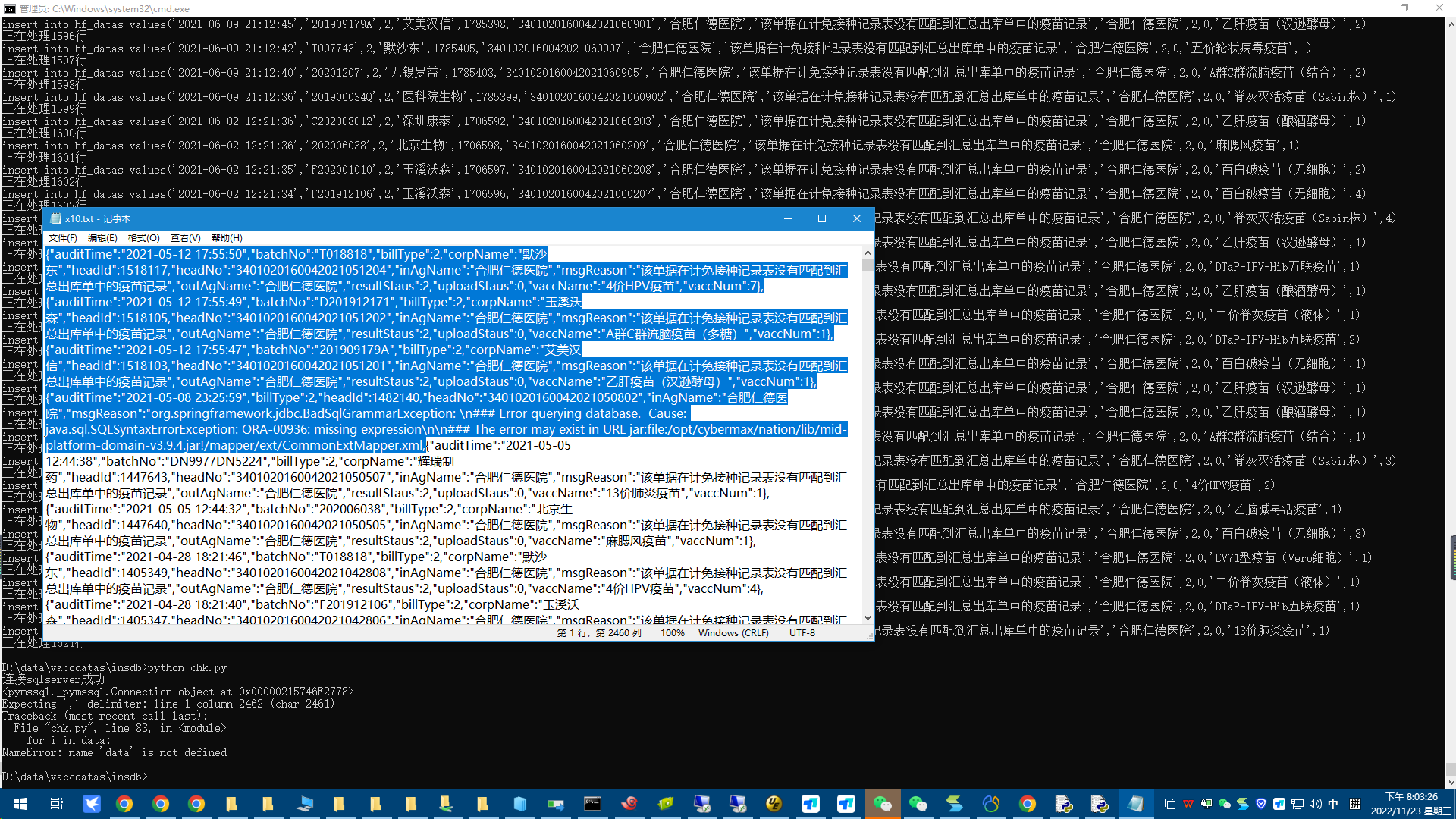
Task: Open the green ticket app on taskbar
Action: [x=665, y=804]
